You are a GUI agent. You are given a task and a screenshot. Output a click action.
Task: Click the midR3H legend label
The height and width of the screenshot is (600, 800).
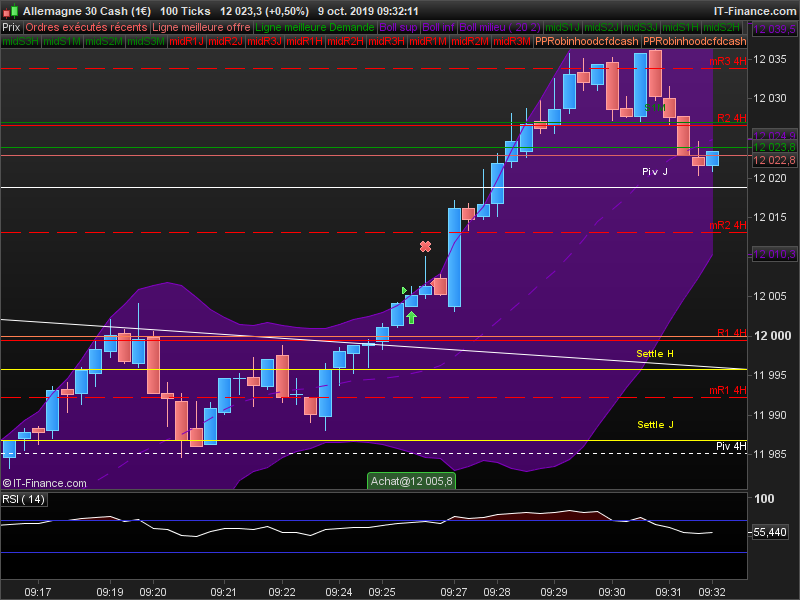(x=386, y=41)
